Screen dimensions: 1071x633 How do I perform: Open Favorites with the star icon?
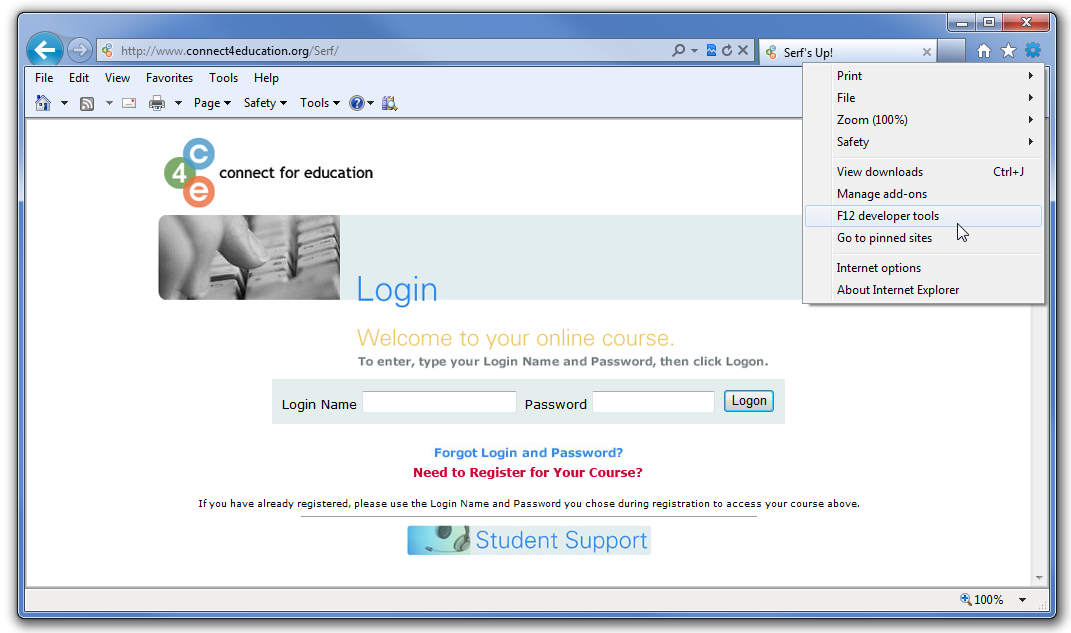click(1008, 51)
